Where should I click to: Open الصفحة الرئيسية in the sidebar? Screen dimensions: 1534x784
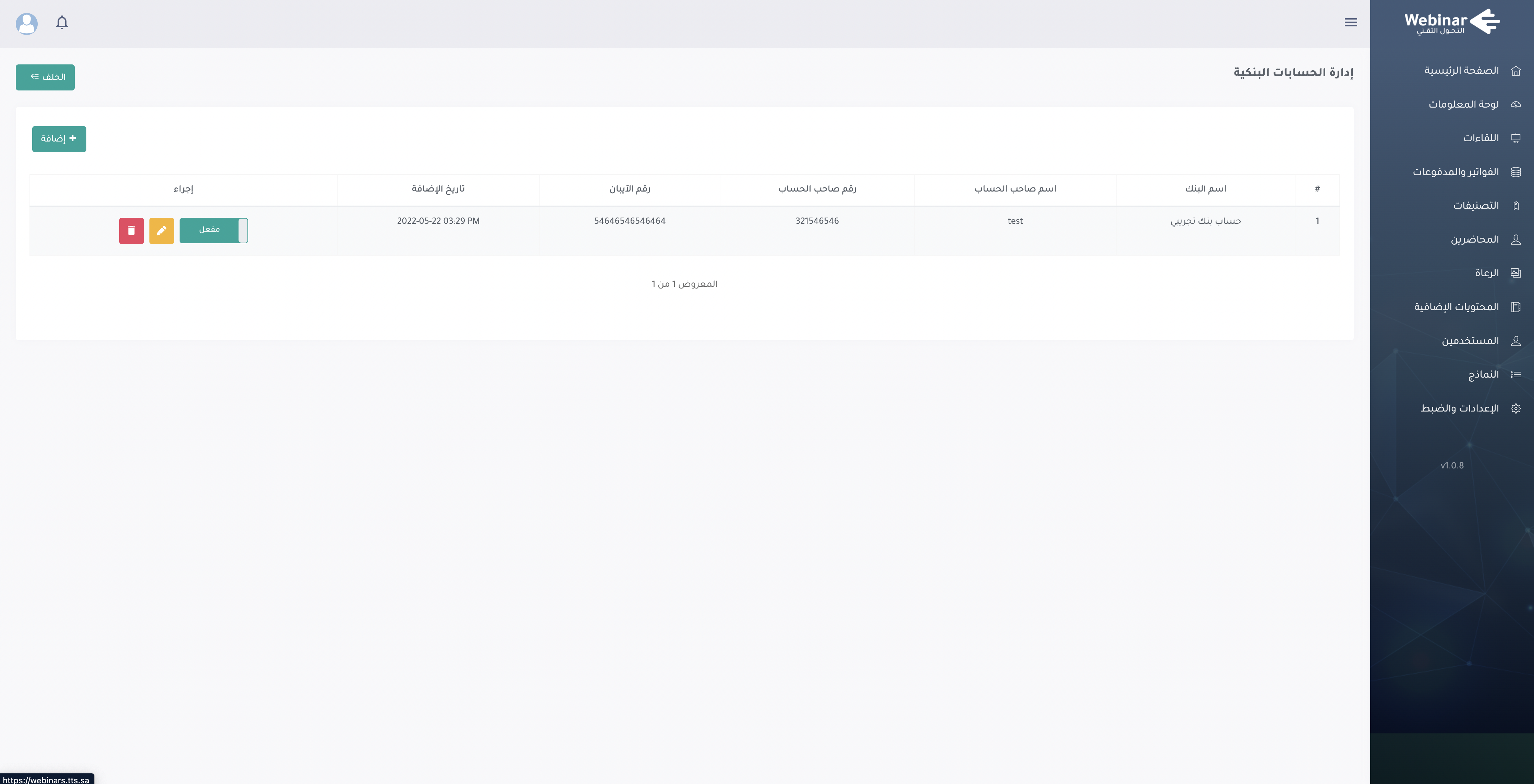click(x=1461, y=71)
